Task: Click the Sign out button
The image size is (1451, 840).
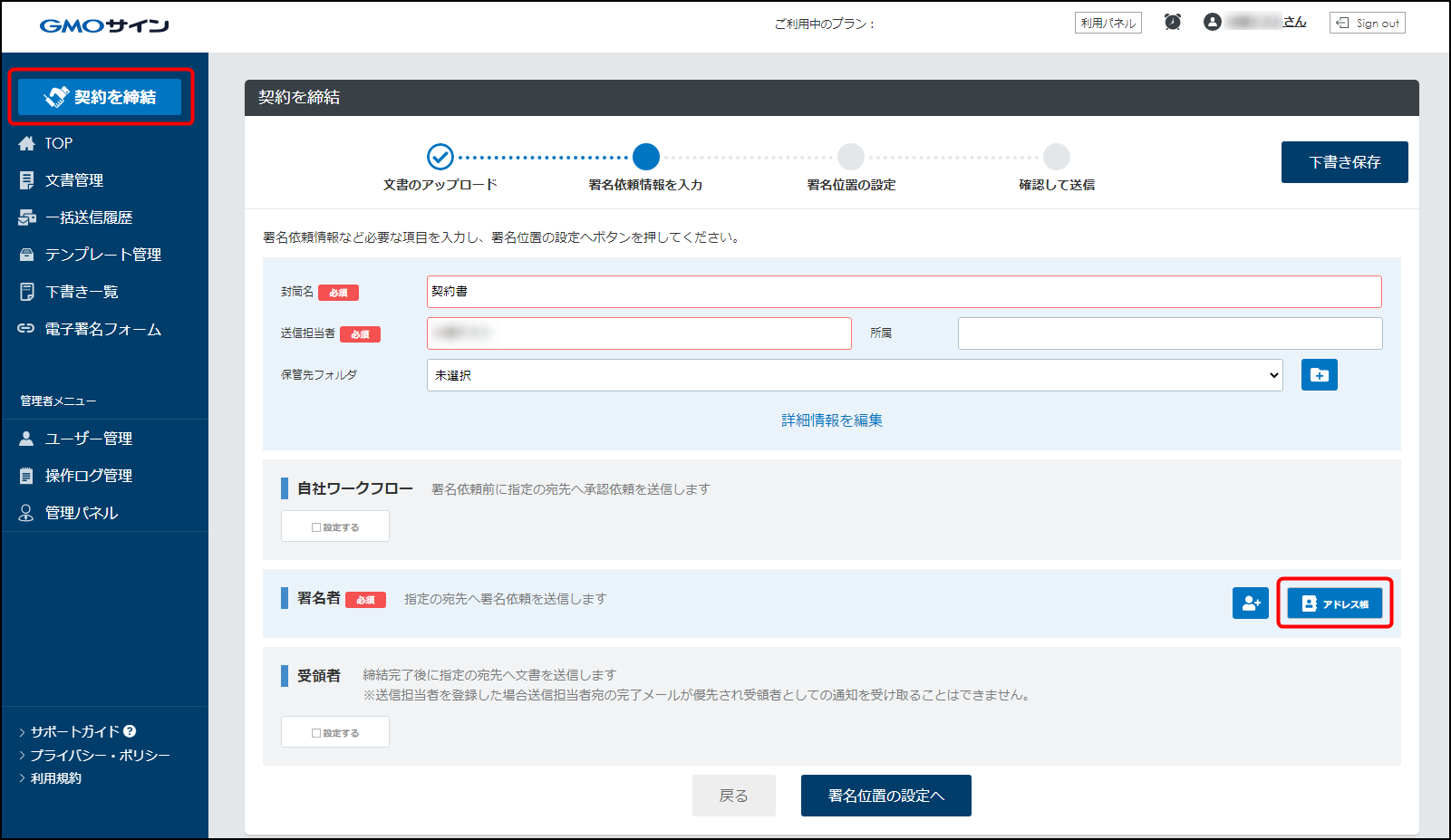Action: (1367, 23)
